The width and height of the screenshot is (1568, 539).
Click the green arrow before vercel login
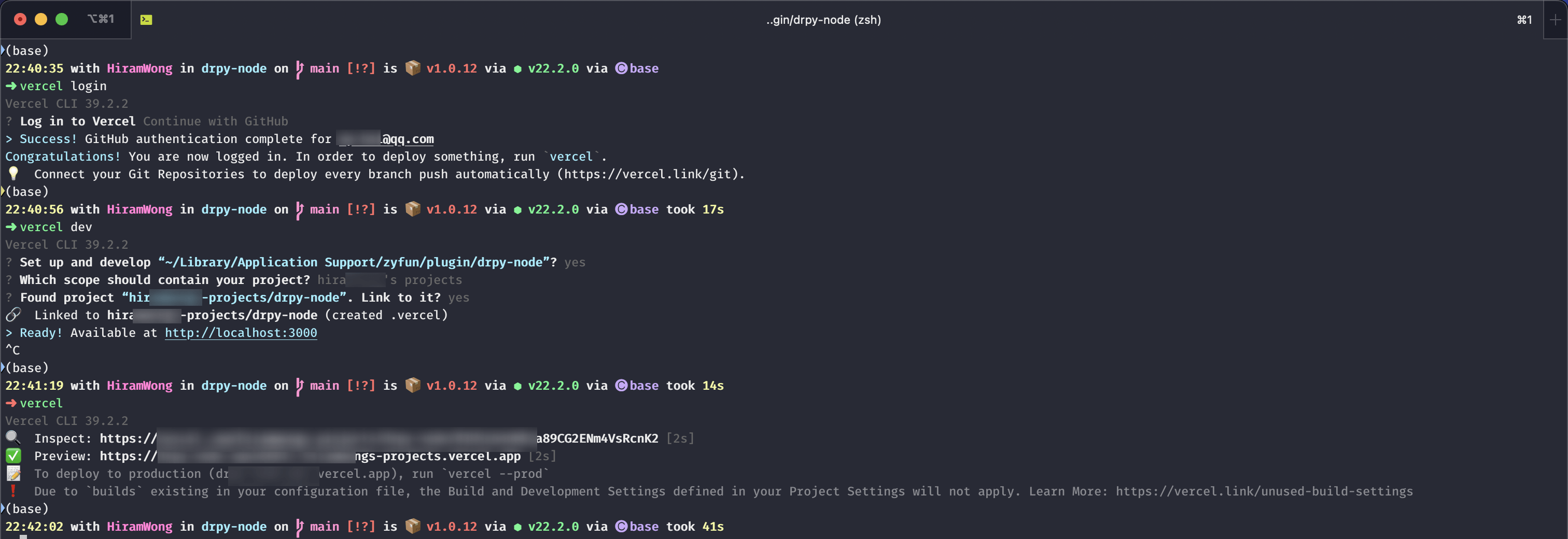pyautogui.click(x=11, y=86)
